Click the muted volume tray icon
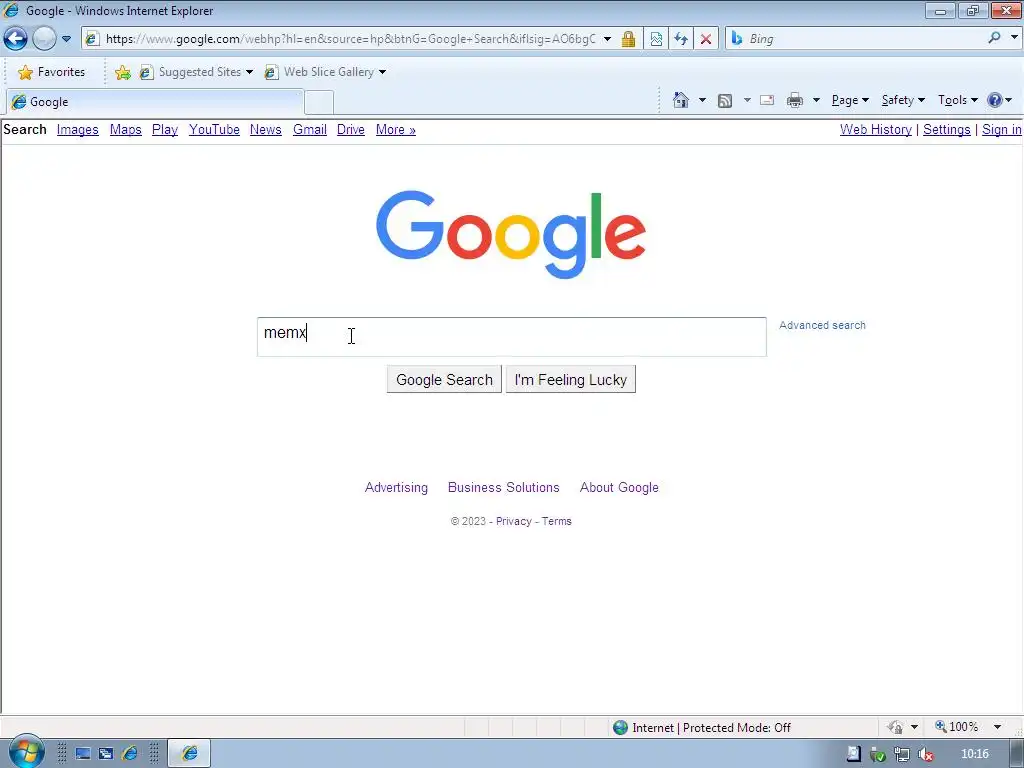1024x768 pixels. [x=925, y=754]
